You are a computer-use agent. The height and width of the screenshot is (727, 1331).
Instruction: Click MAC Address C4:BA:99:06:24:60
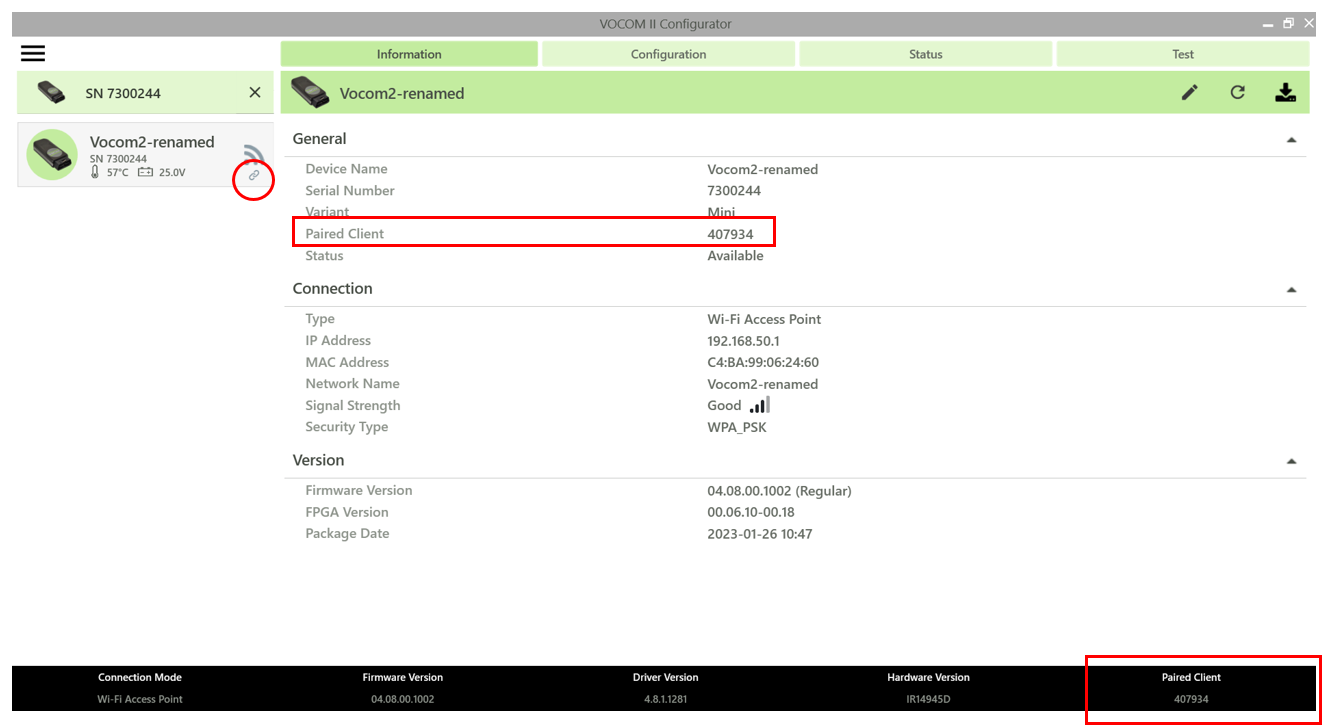click(763, 362)
